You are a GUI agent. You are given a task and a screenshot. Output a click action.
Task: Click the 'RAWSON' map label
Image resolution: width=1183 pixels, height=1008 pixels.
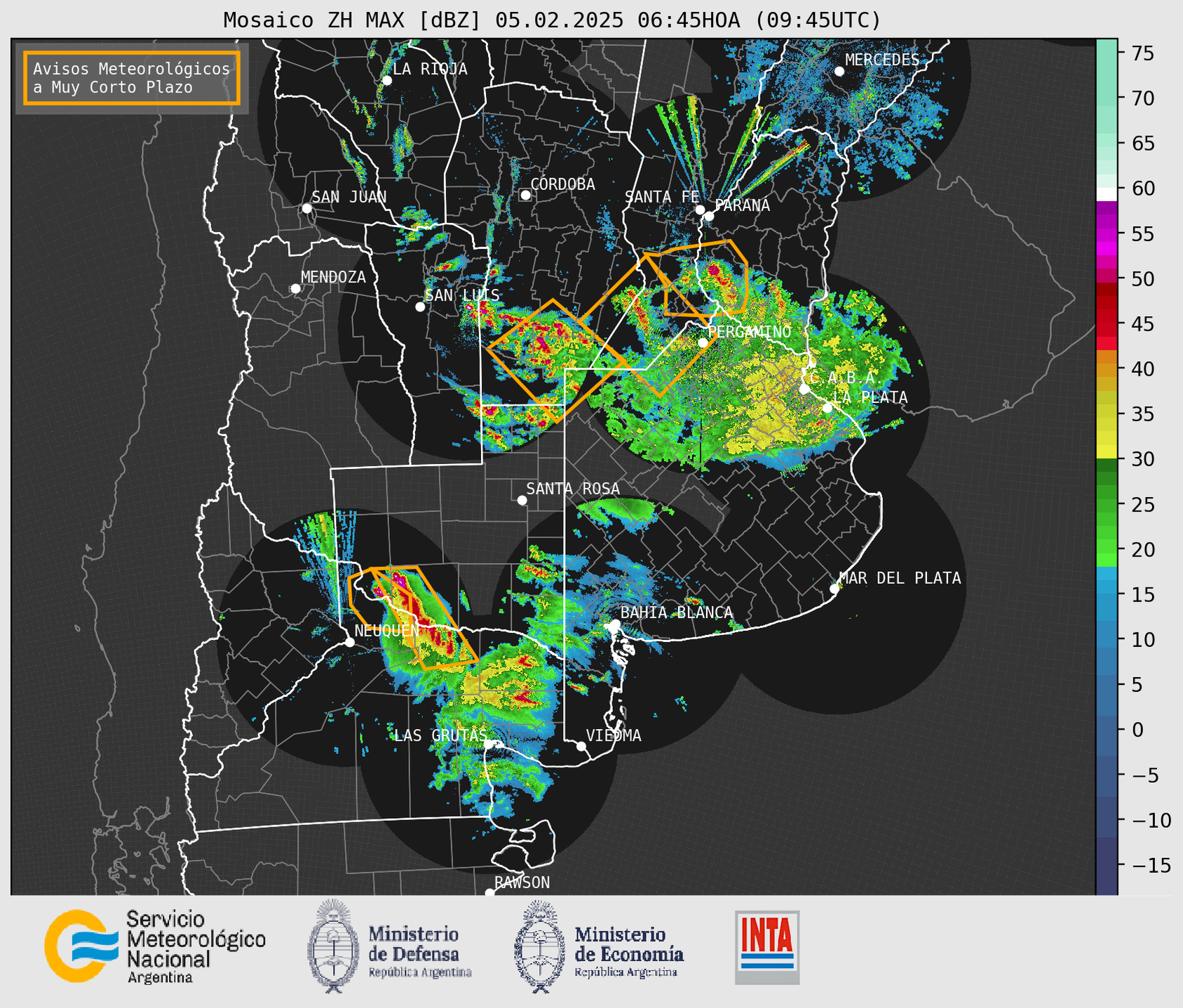[522, 883]
